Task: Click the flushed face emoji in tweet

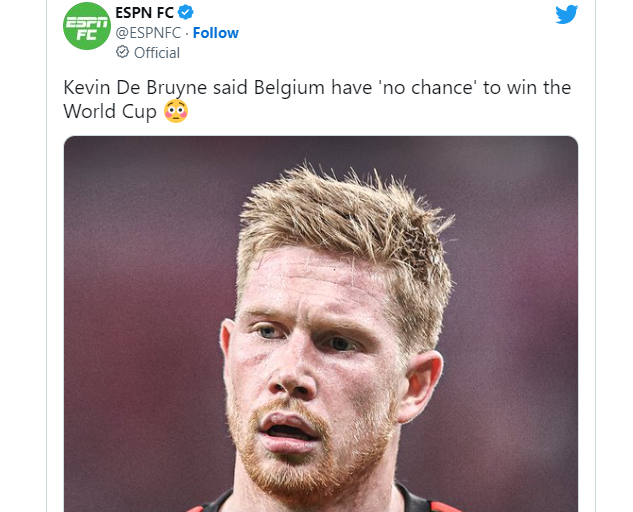Action: point(176,111)
